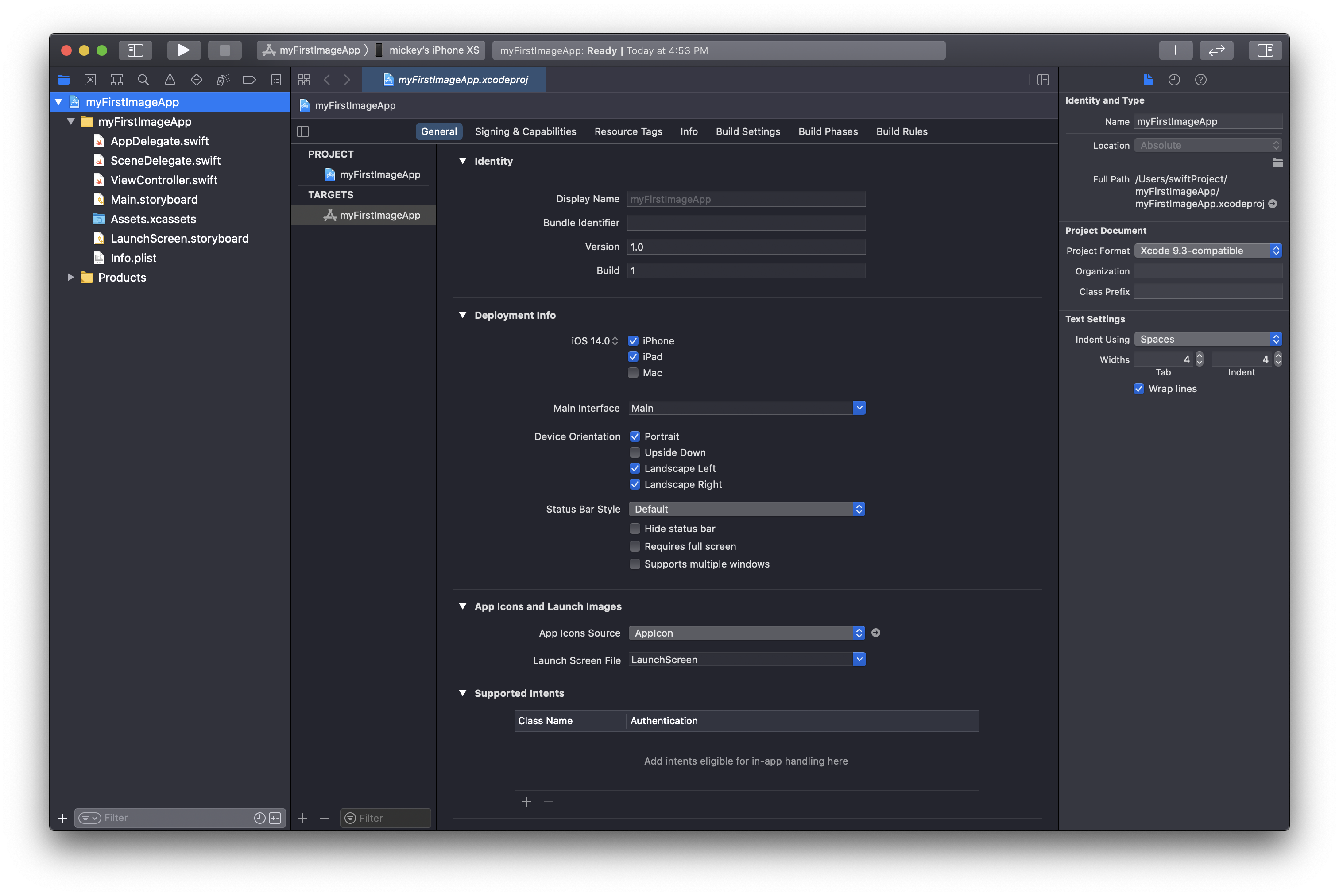Image resolution: width=1339 pixels, height=896 pixels.
Task: Uncheck Landscape Left orientation
Action: pos(635,468)
